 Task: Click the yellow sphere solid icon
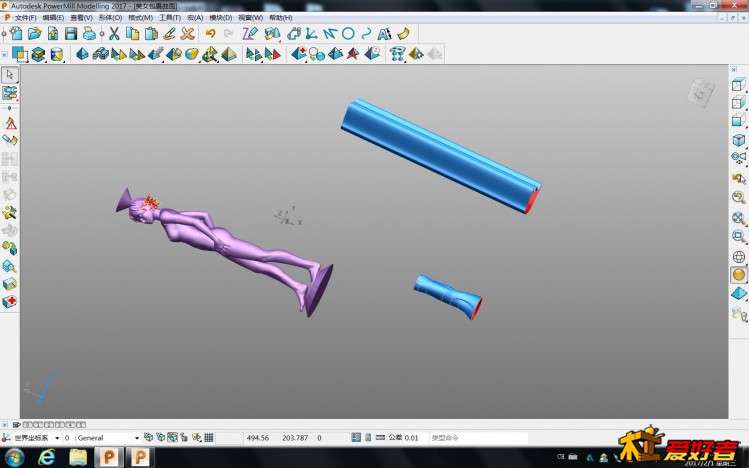click(x=192, y=54)
